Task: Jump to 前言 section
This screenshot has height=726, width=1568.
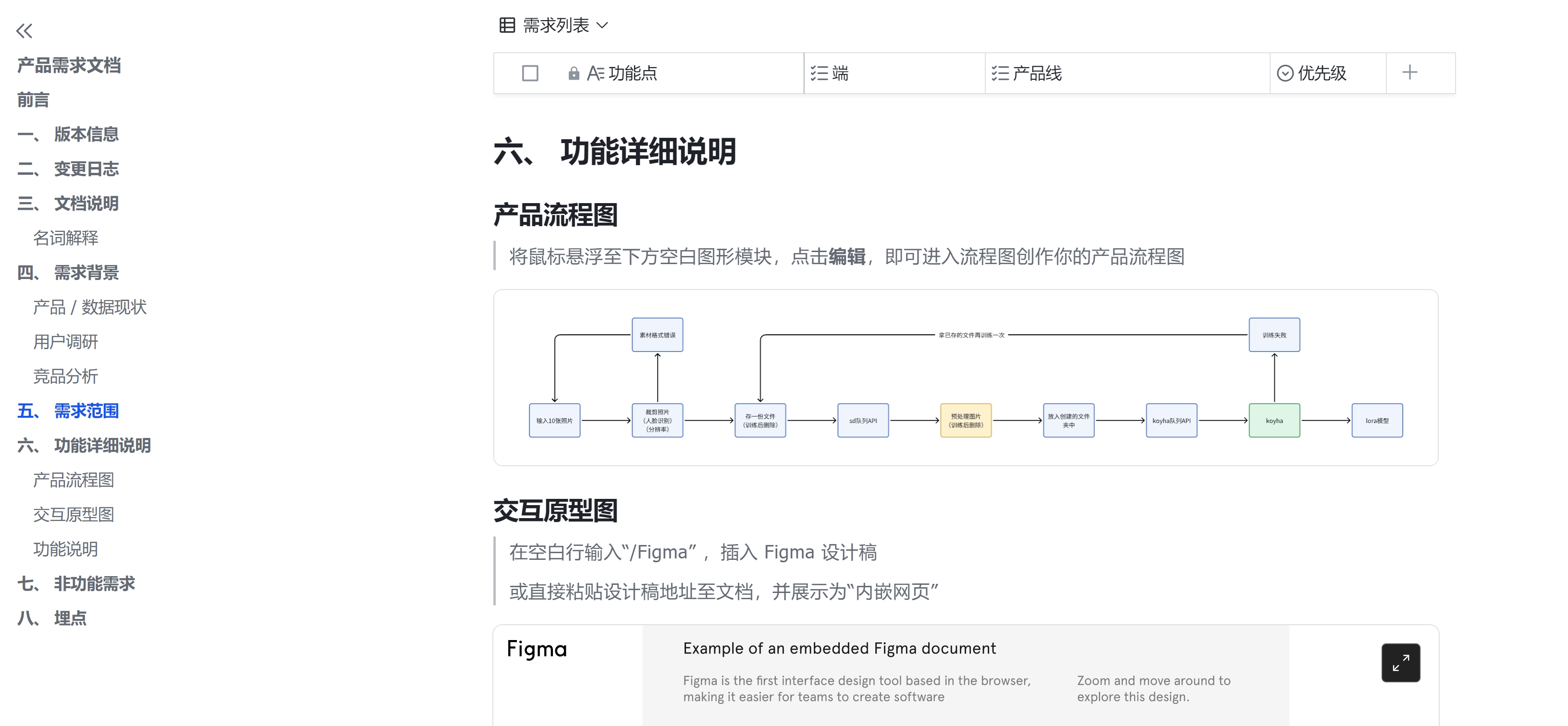Action: tap(33, 100)
